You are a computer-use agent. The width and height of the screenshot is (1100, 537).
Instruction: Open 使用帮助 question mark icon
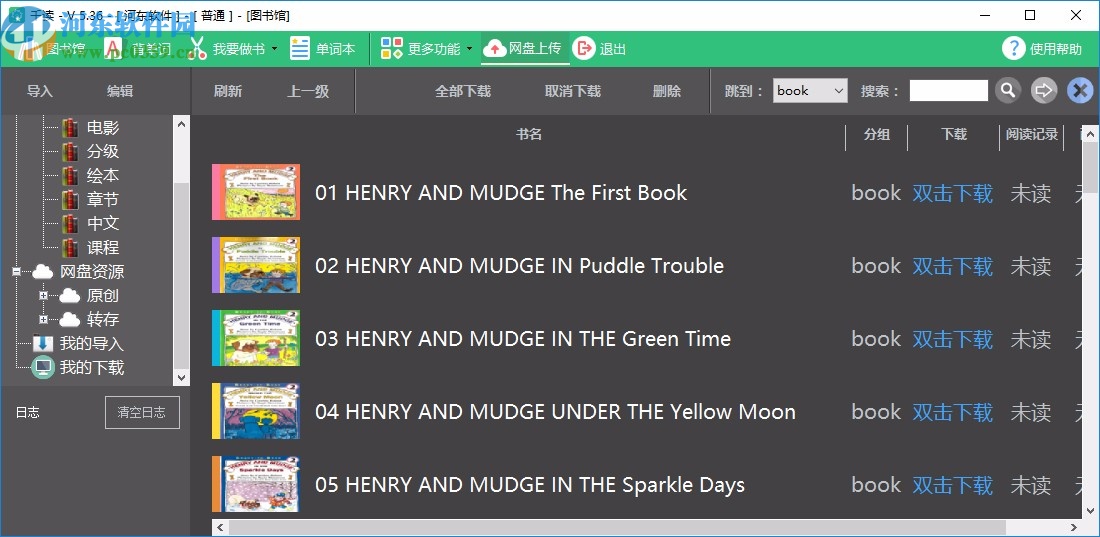(1014, 48)
